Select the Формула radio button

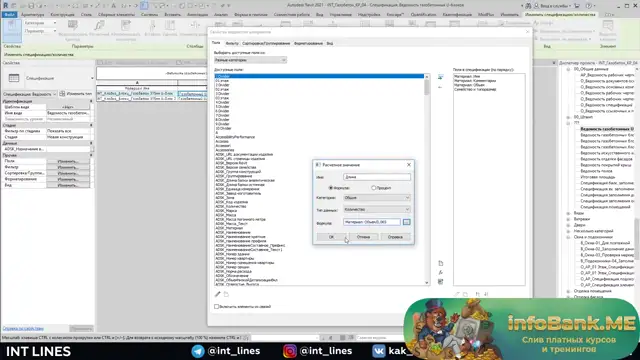pyautogui.click(x=331, y=188)
